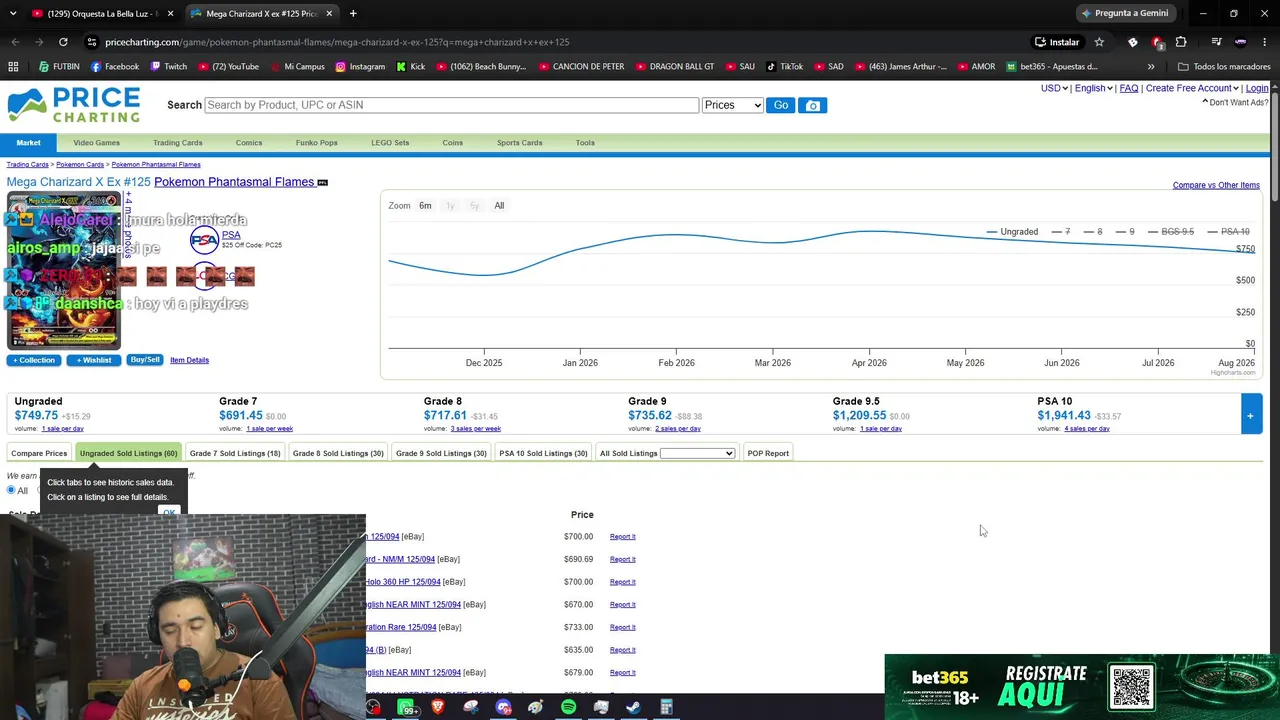Open Discord from the taskbar
This screenshot has width=1280, height=720.
pyautogui.click(x=504, y=708)
